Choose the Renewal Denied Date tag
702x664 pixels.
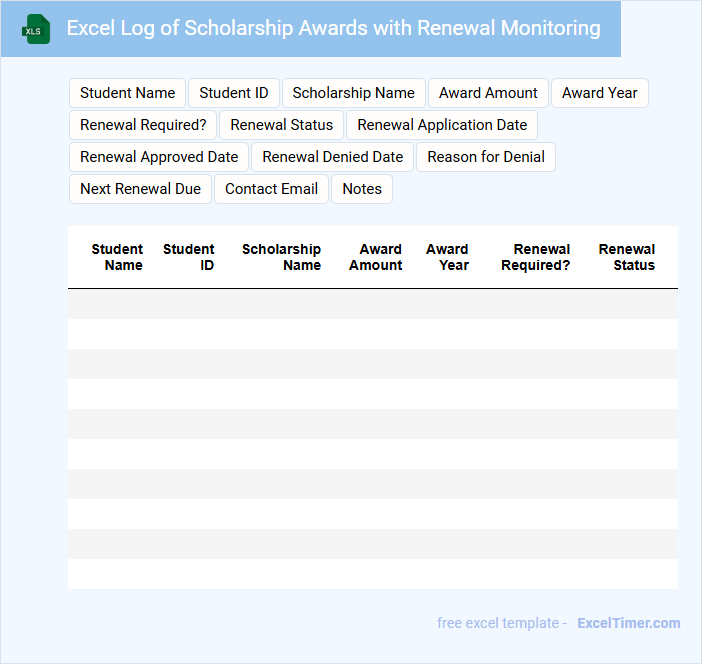coord(333,157)
